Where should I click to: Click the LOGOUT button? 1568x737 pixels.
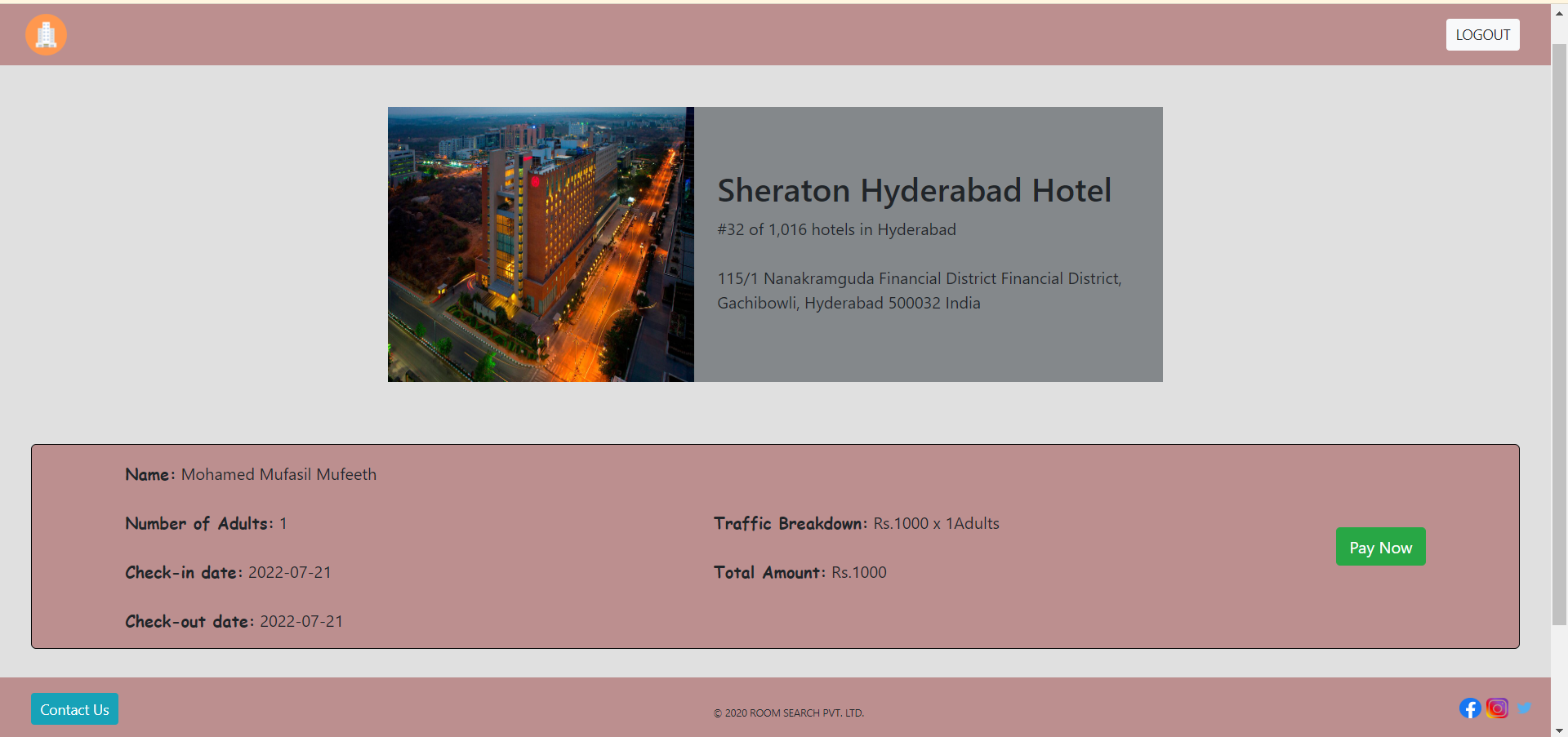1482,35
